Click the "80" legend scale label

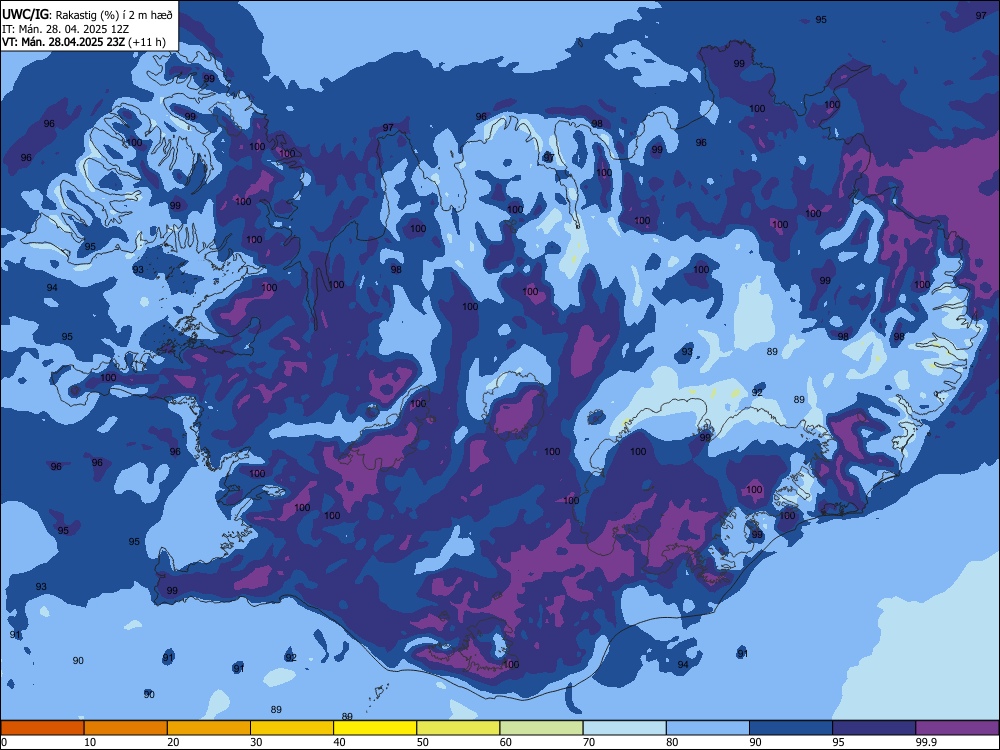(x=672, y=742)
